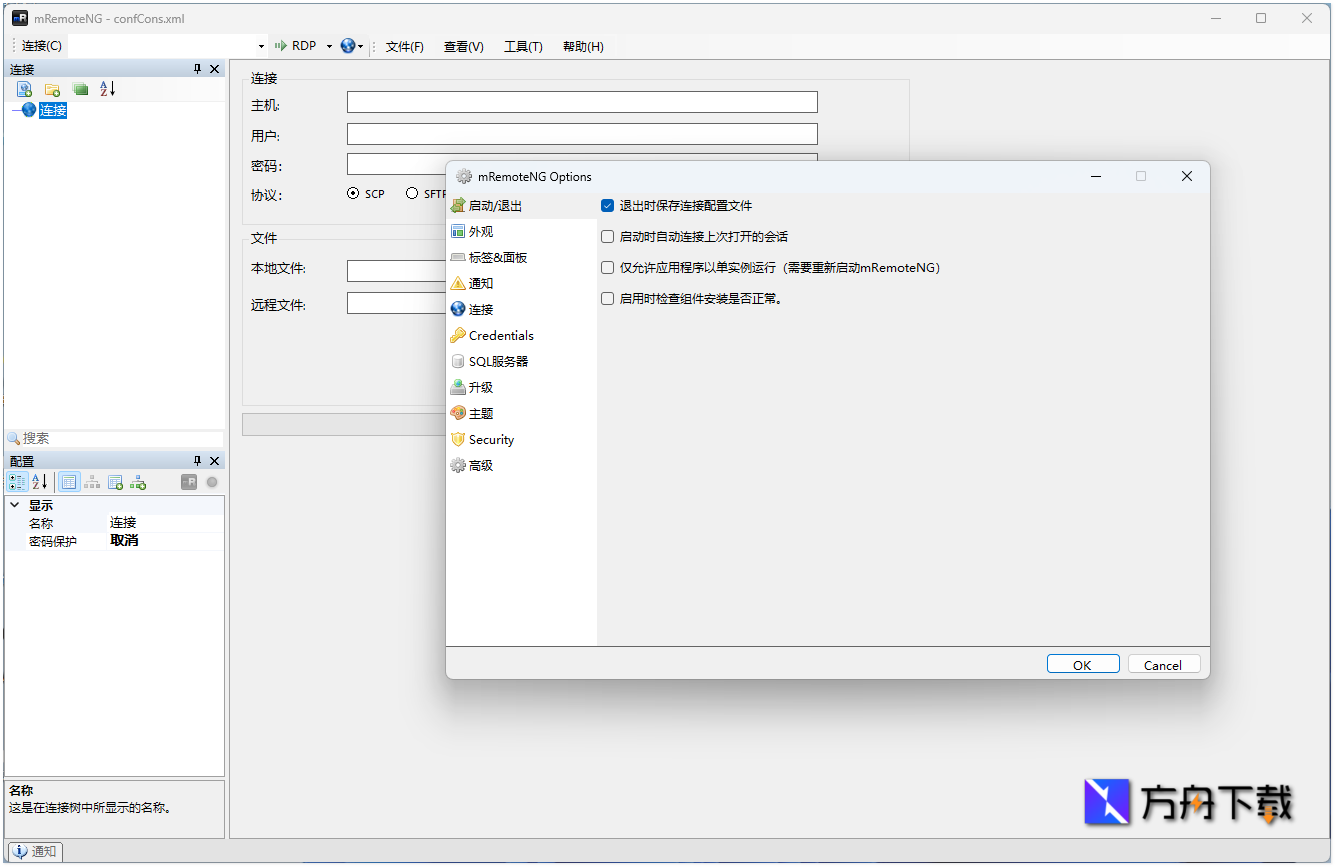
Task: Select the 密码保护 property row
Action: (x=115, y=541)
